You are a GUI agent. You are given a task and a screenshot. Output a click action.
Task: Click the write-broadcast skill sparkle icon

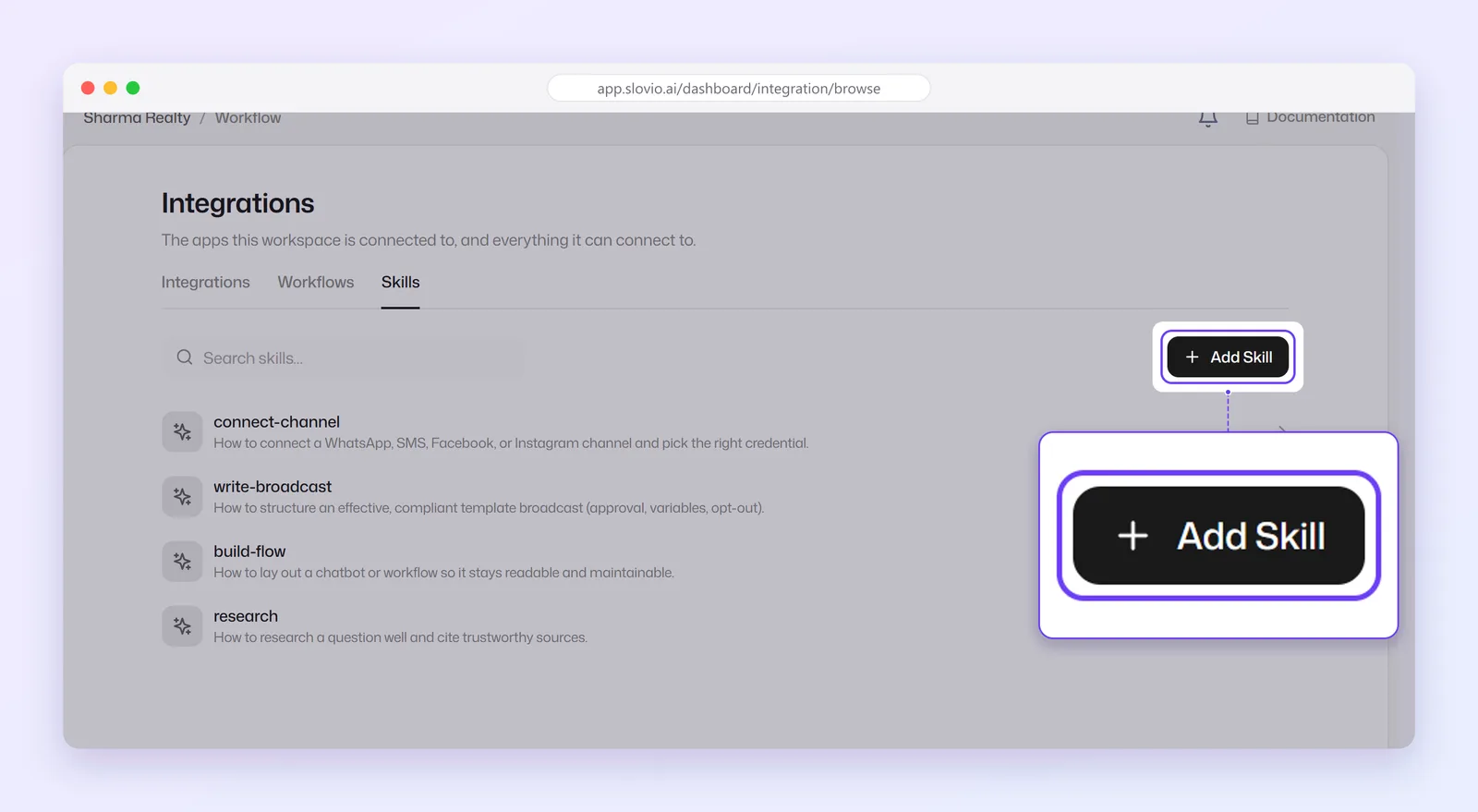[182, 496]
